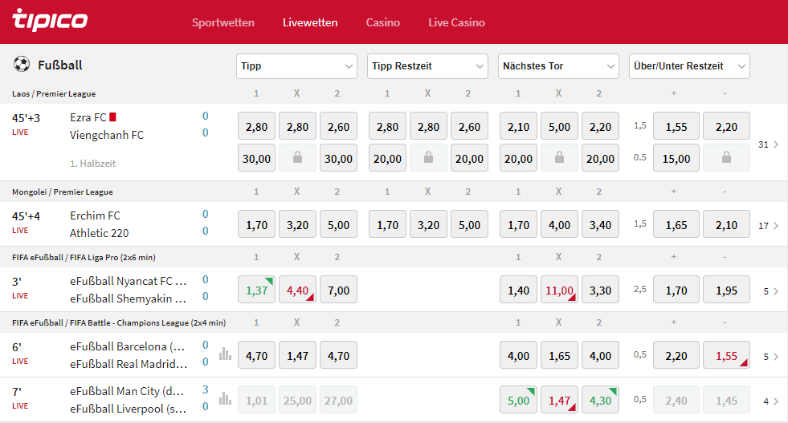Select Nächstes Tor odds 3,40 for Athletic 220
788x423 pixels.
pyautogui.click(x=600, y=225)
